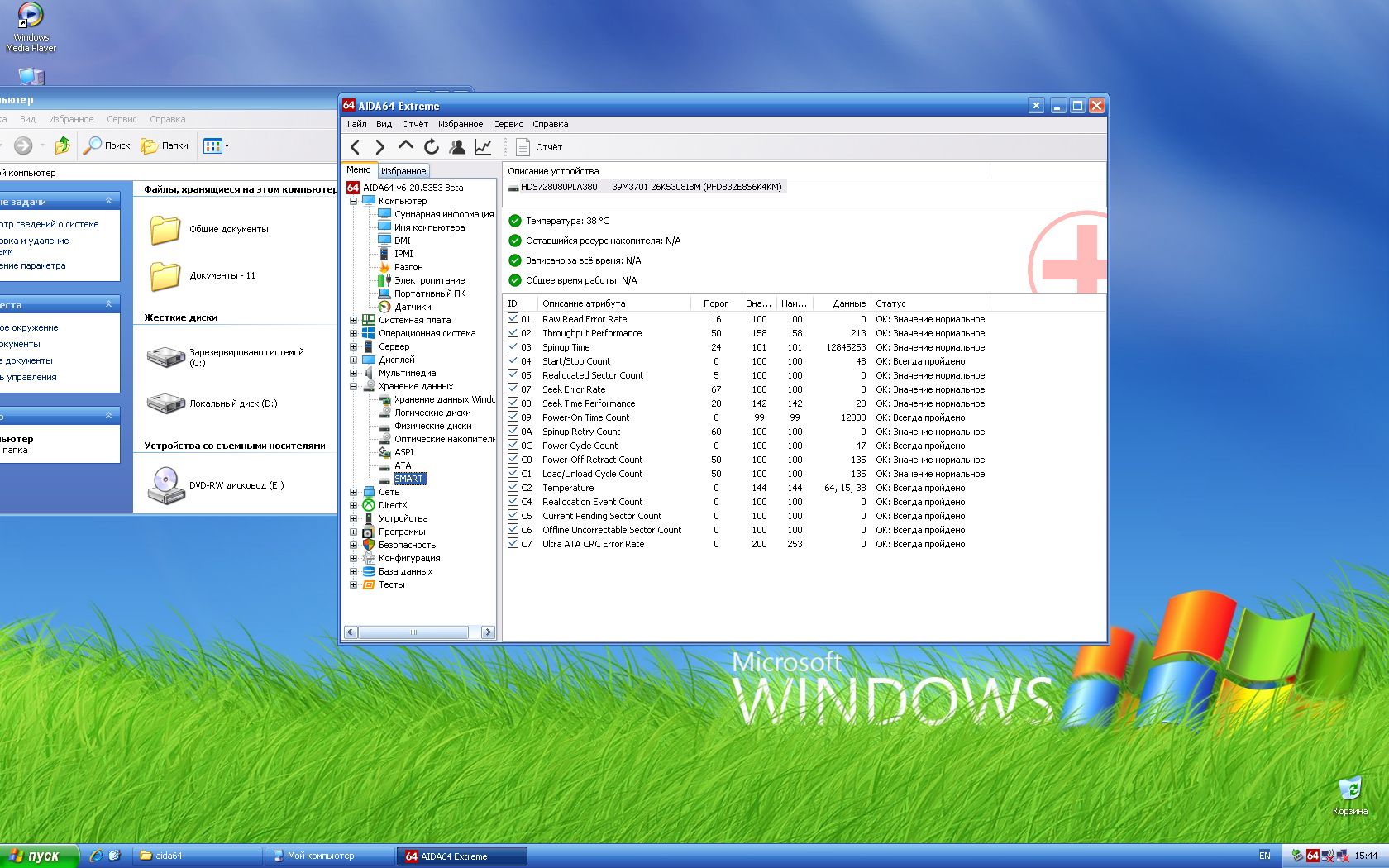Select Электропитание in the tree

tap(429, 280)
